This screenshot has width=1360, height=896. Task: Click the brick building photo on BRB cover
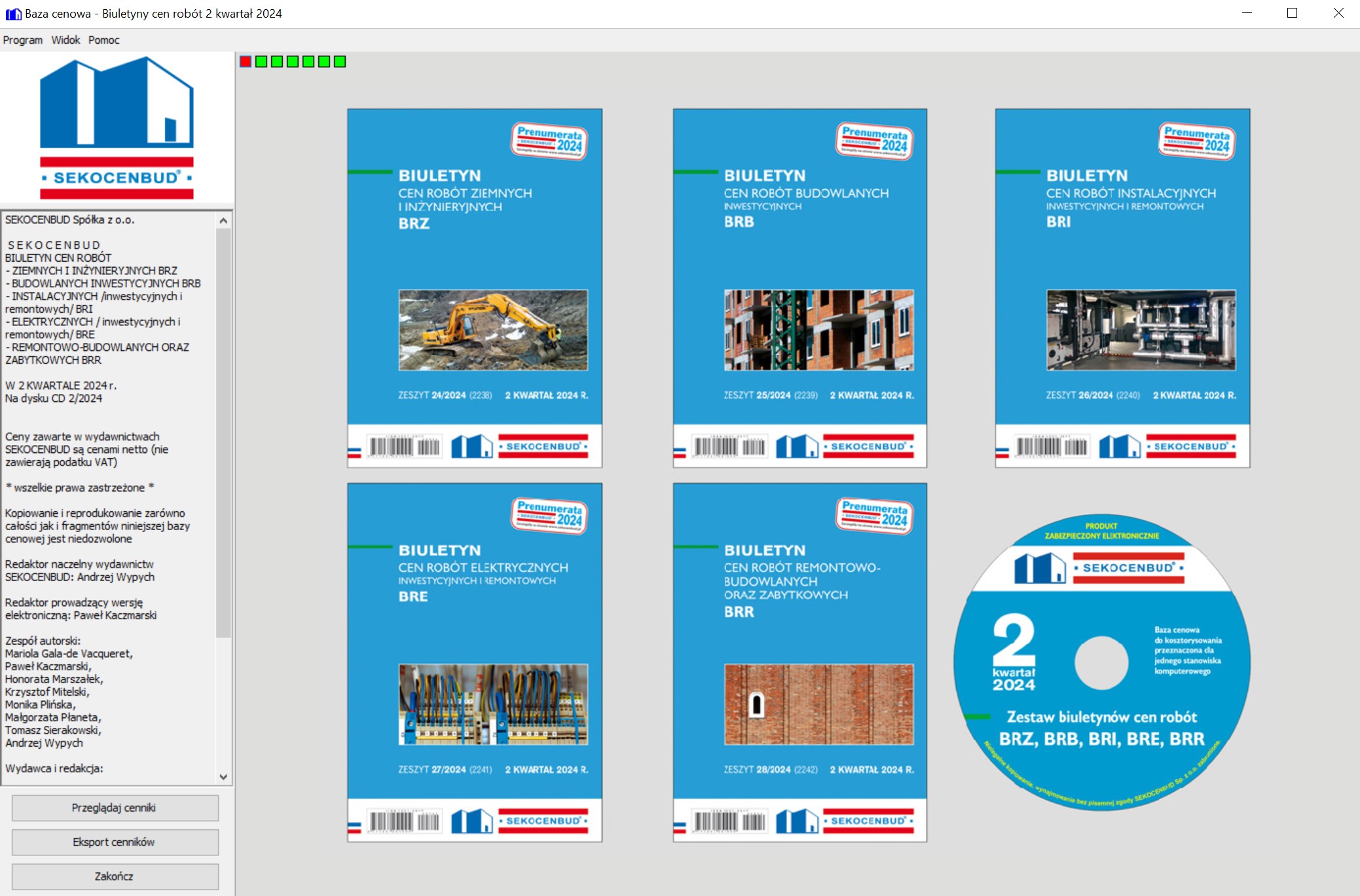818,330
